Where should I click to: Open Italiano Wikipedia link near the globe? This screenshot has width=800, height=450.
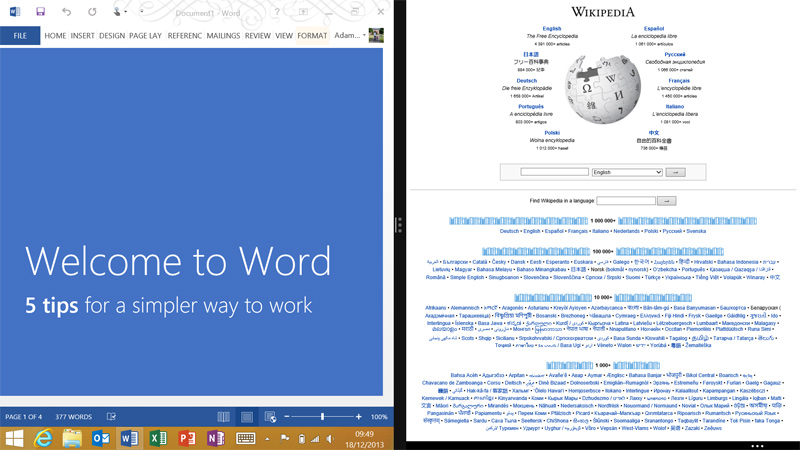(x=674, y=107)
